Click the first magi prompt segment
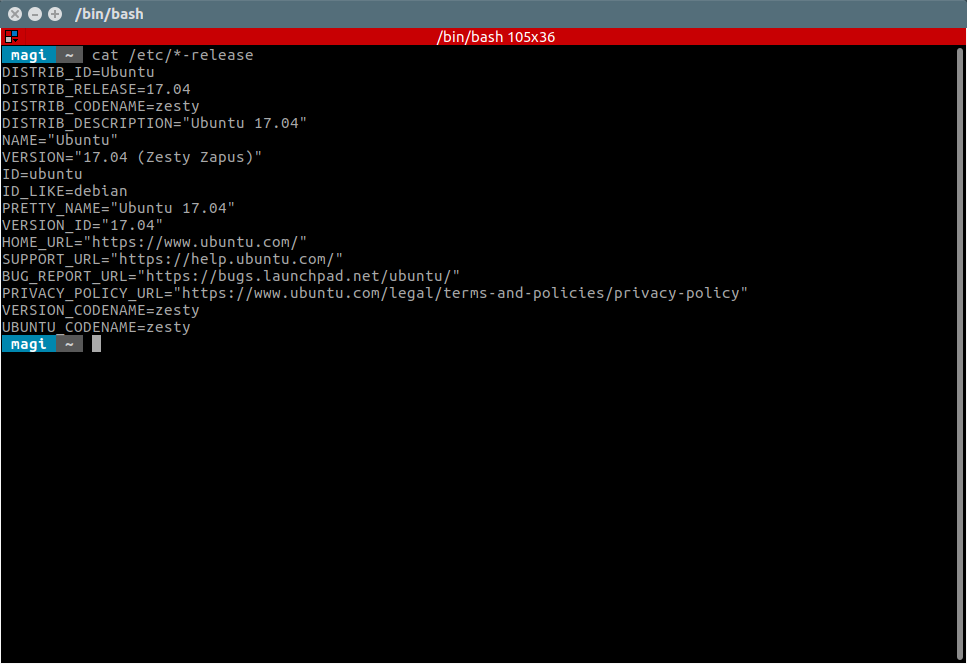 pyautogui.click(x=28, y=55)
